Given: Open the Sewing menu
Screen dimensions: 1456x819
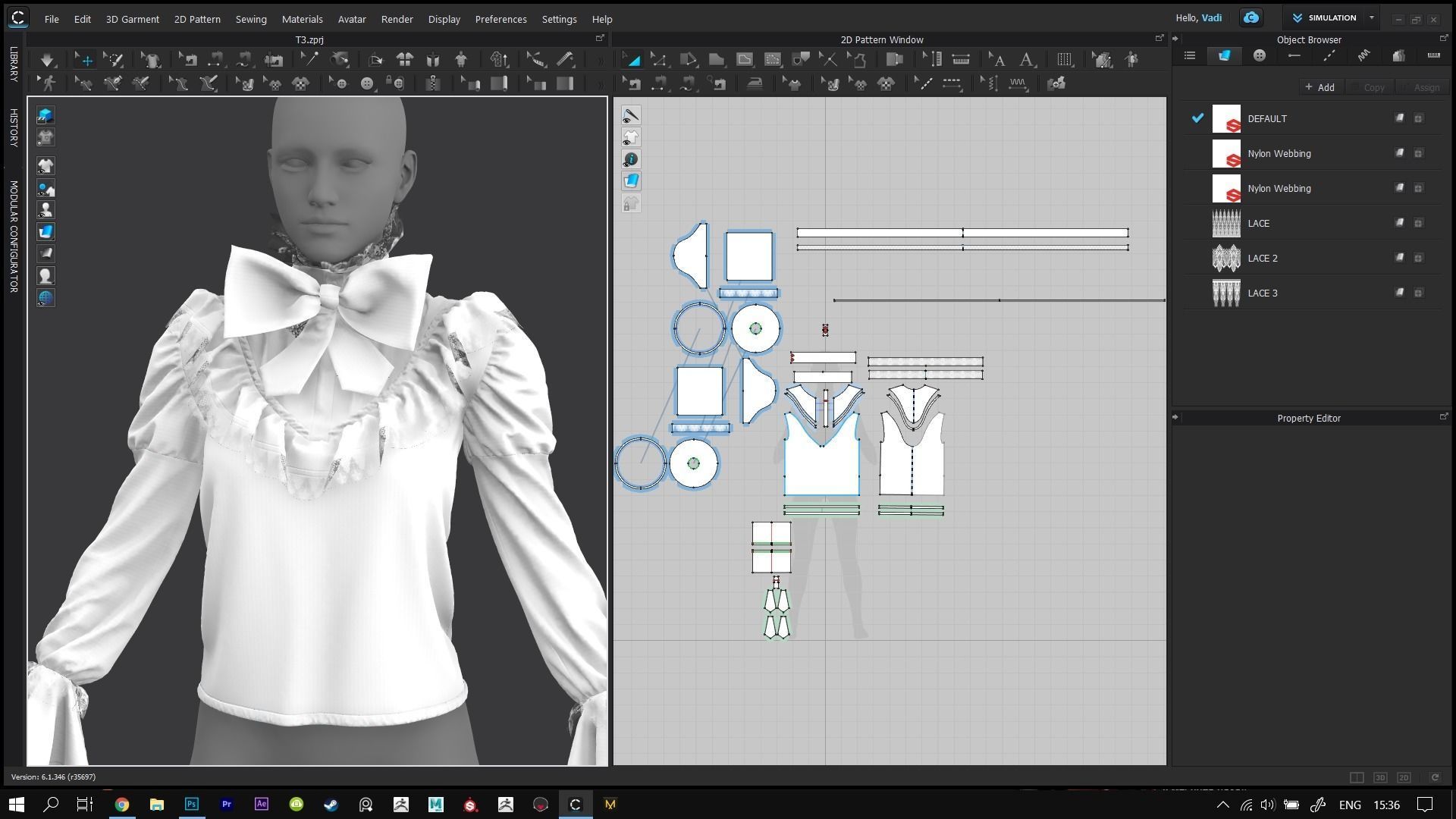Looking at the screenshot, I should point(250,19).
